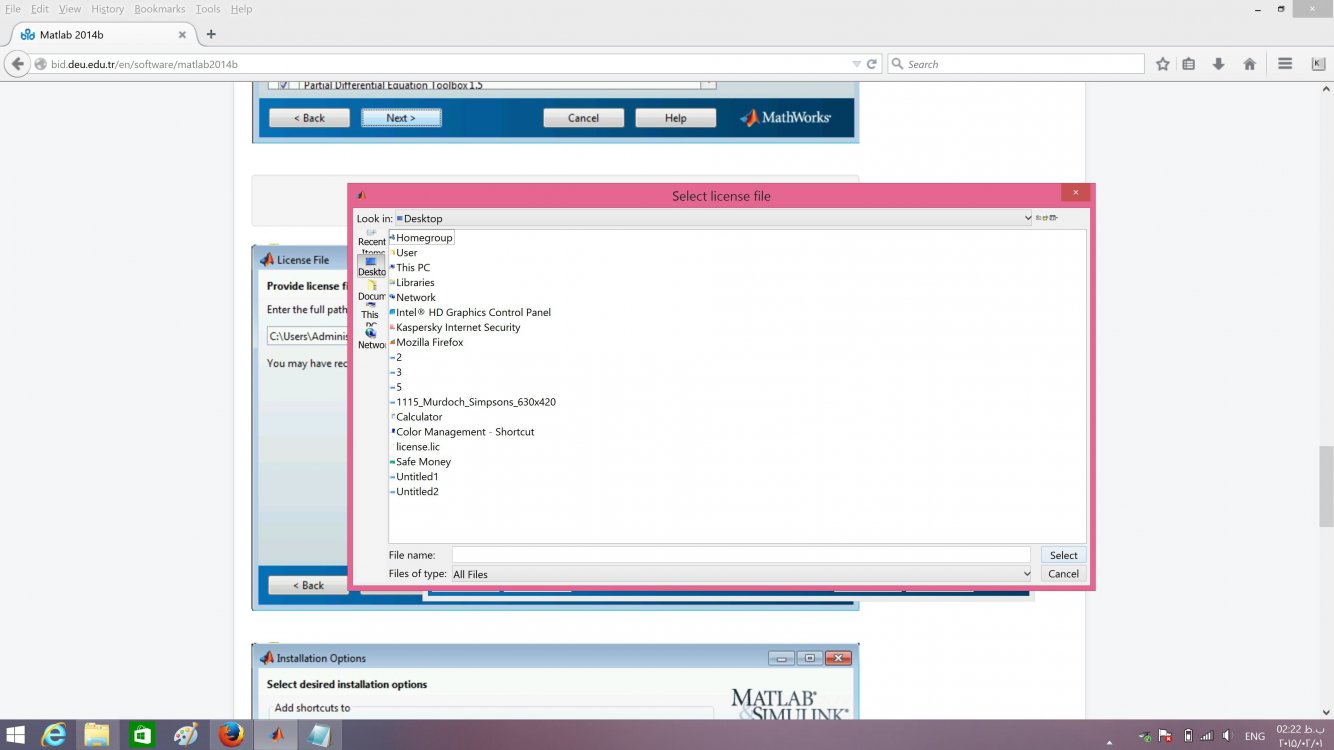Open the History menu in Firefox

coord(108,9)
